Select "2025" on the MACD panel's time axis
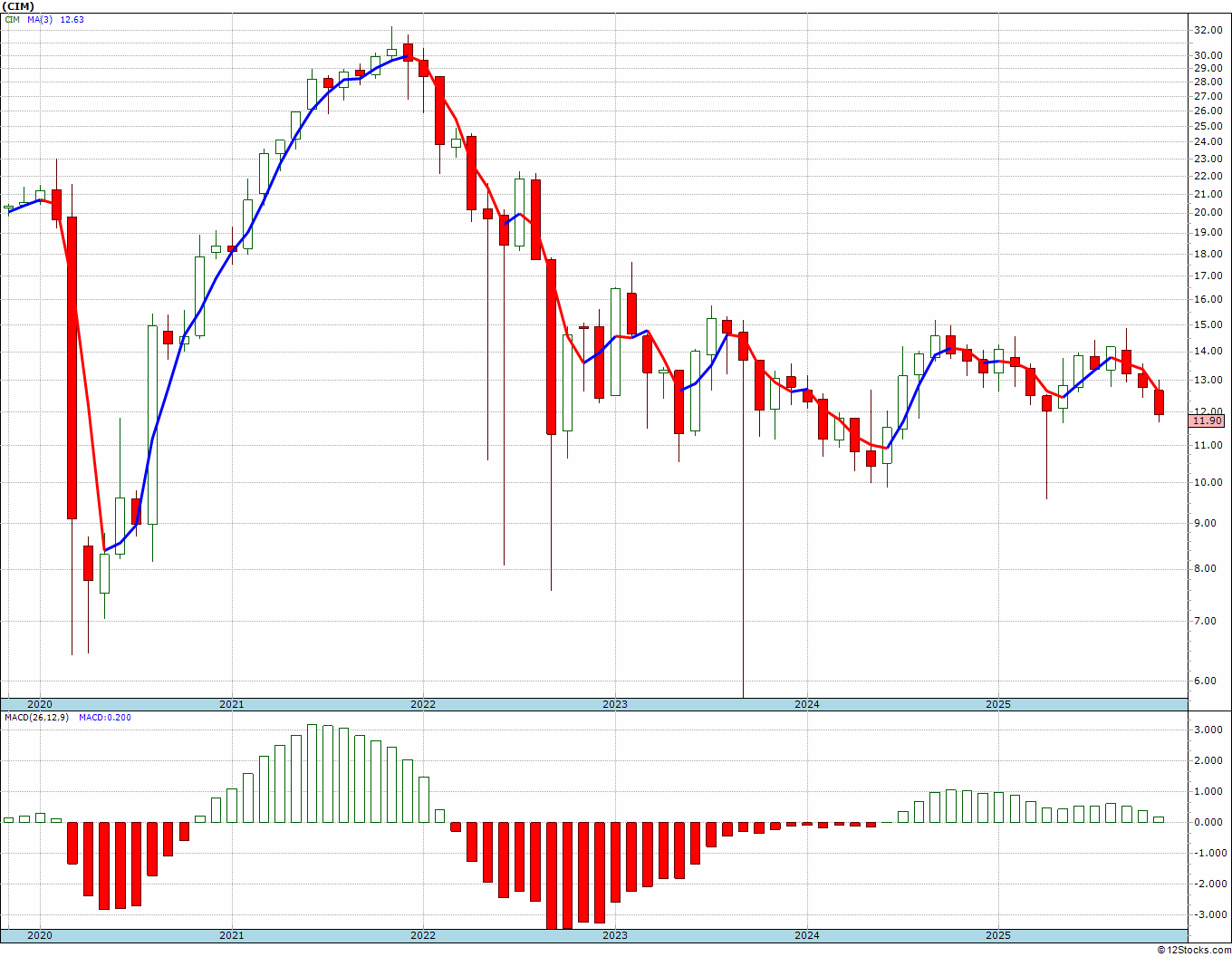Image resolution: width=1232 pixels, height=957 pixels. tap(997, 935)
